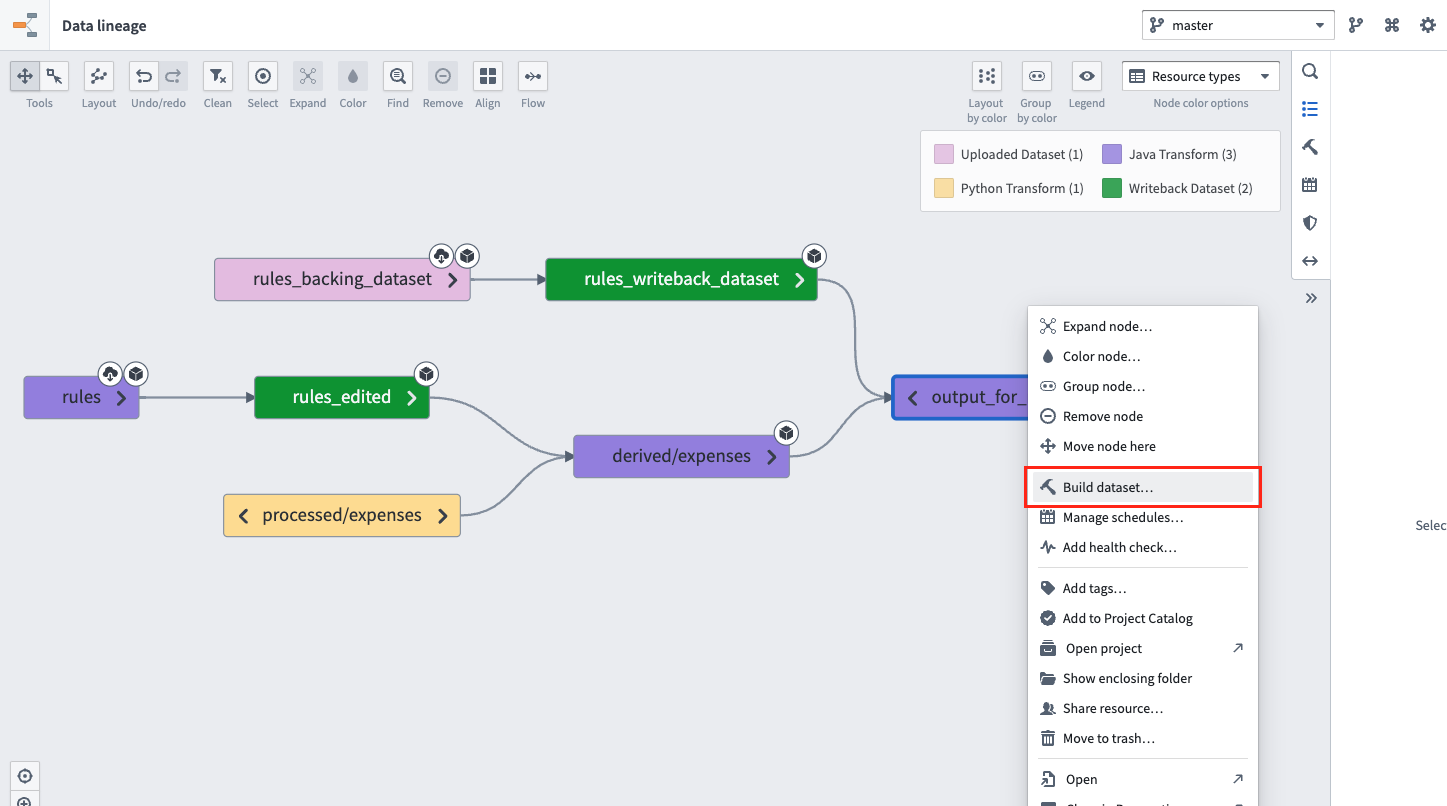Viewport: 1447px width, 806px height.
Task: Click the Writeback Dataset legend green swatch
Action: tap(1111, 188)
